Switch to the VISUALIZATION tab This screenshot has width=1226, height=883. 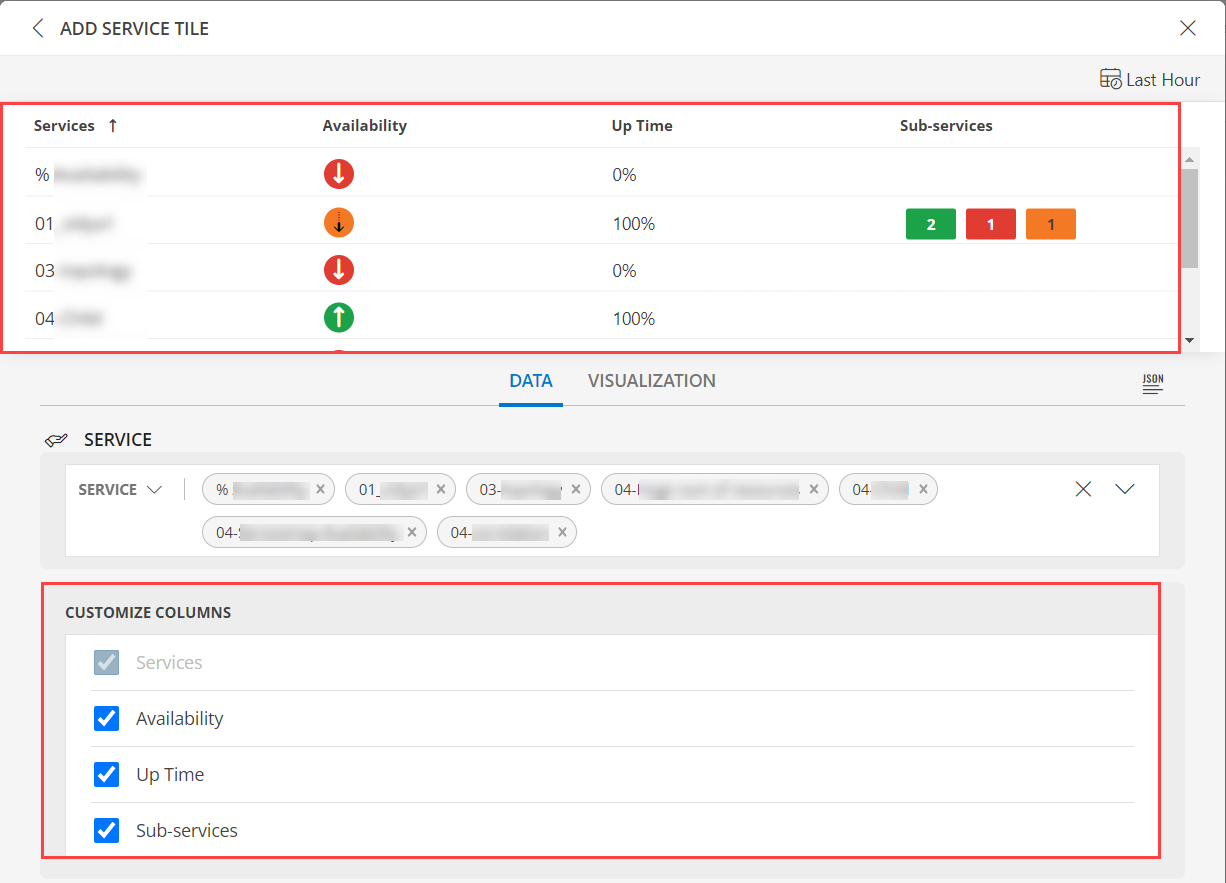pos(651,381)
